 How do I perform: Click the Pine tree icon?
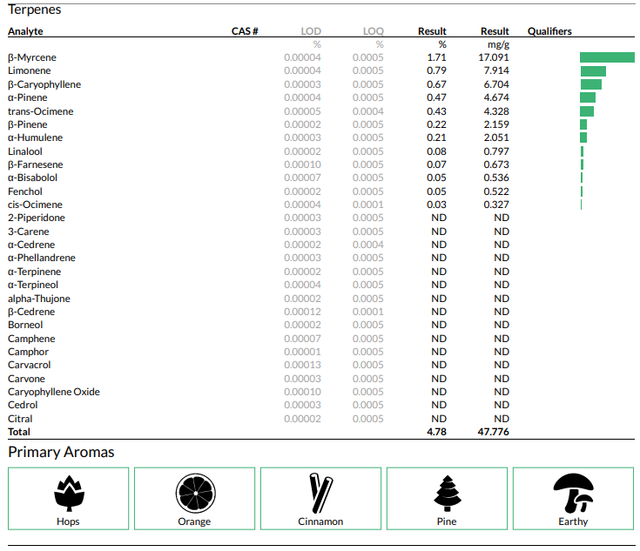[x=447, y=493]
